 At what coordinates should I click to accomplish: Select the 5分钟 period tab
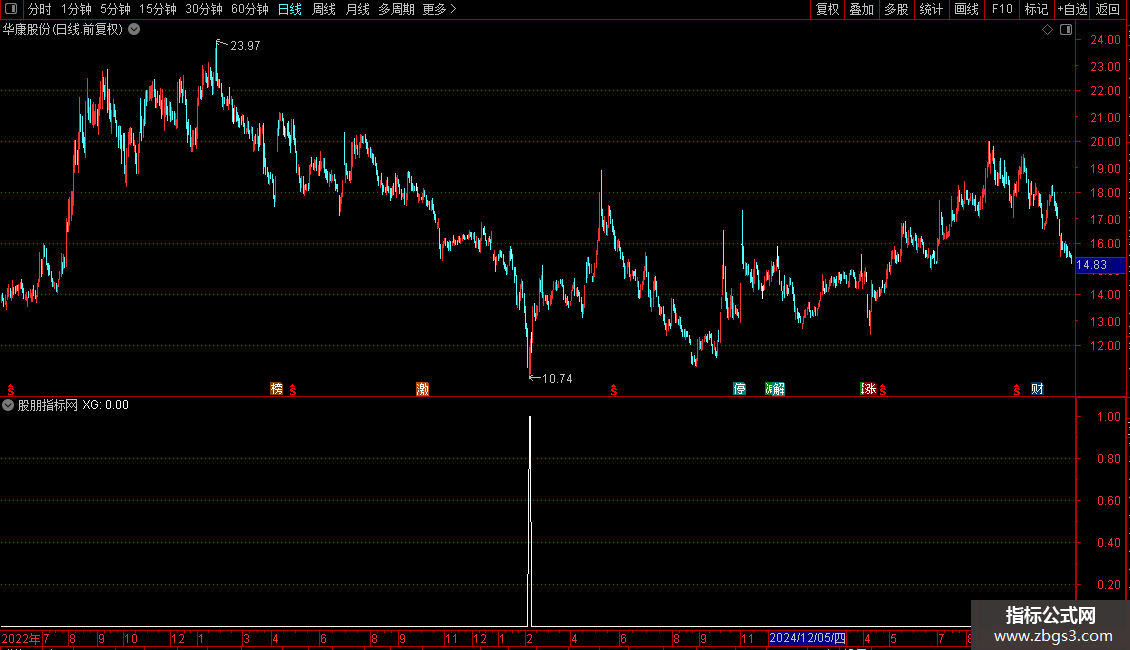point(115,9)
